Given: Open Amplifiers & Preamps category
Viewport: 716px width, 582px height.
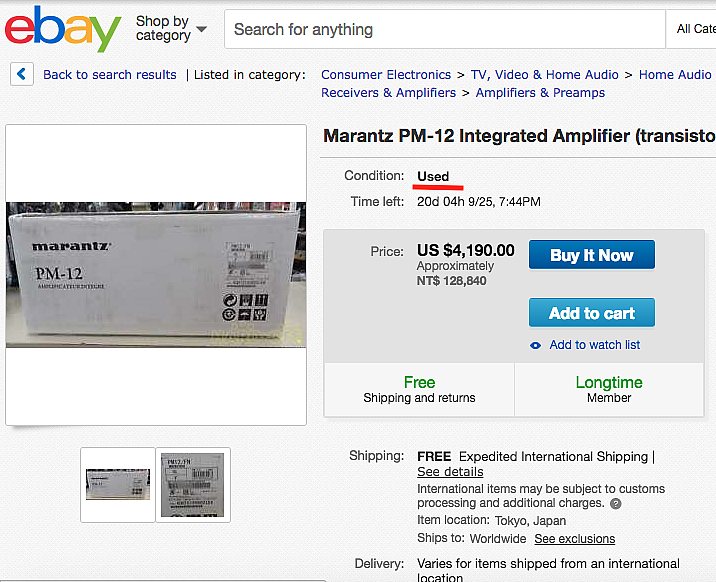Looking at the screenshot, I should [x=540, y=93].
